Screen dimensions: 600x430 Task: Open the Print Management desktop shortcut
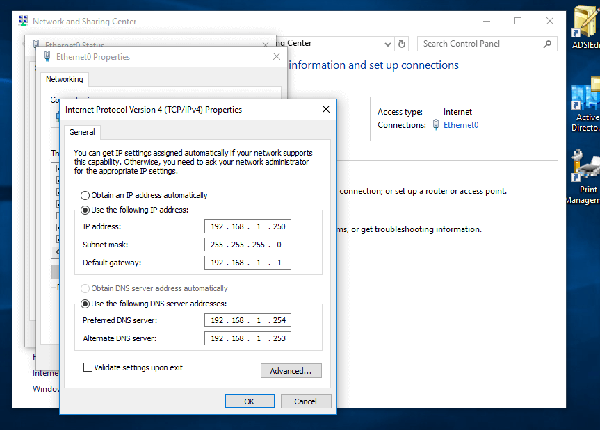584,177
